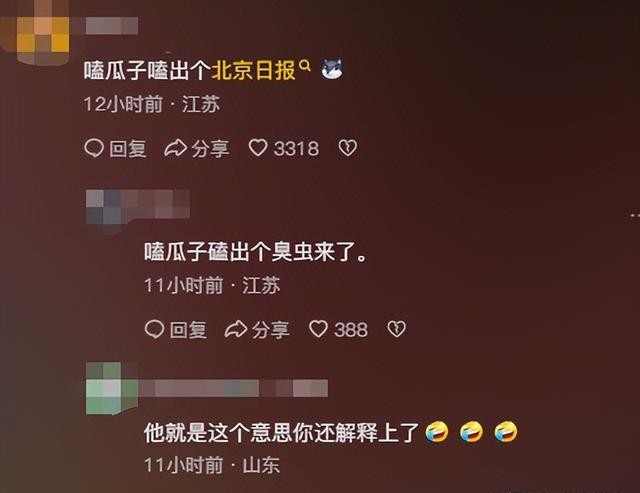Tap the cat emoji in the top comment
The height and width of the screenshot is (493, 640).
pos(332,69)
